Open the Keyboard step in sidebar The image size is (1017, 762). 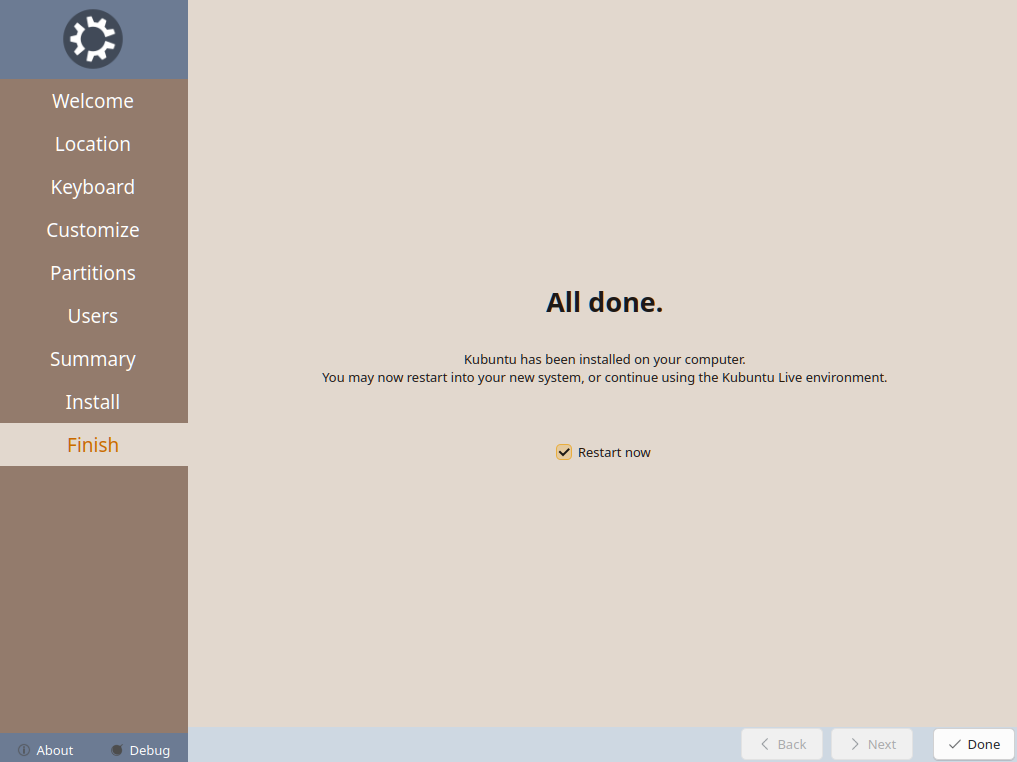pos(93,187)
